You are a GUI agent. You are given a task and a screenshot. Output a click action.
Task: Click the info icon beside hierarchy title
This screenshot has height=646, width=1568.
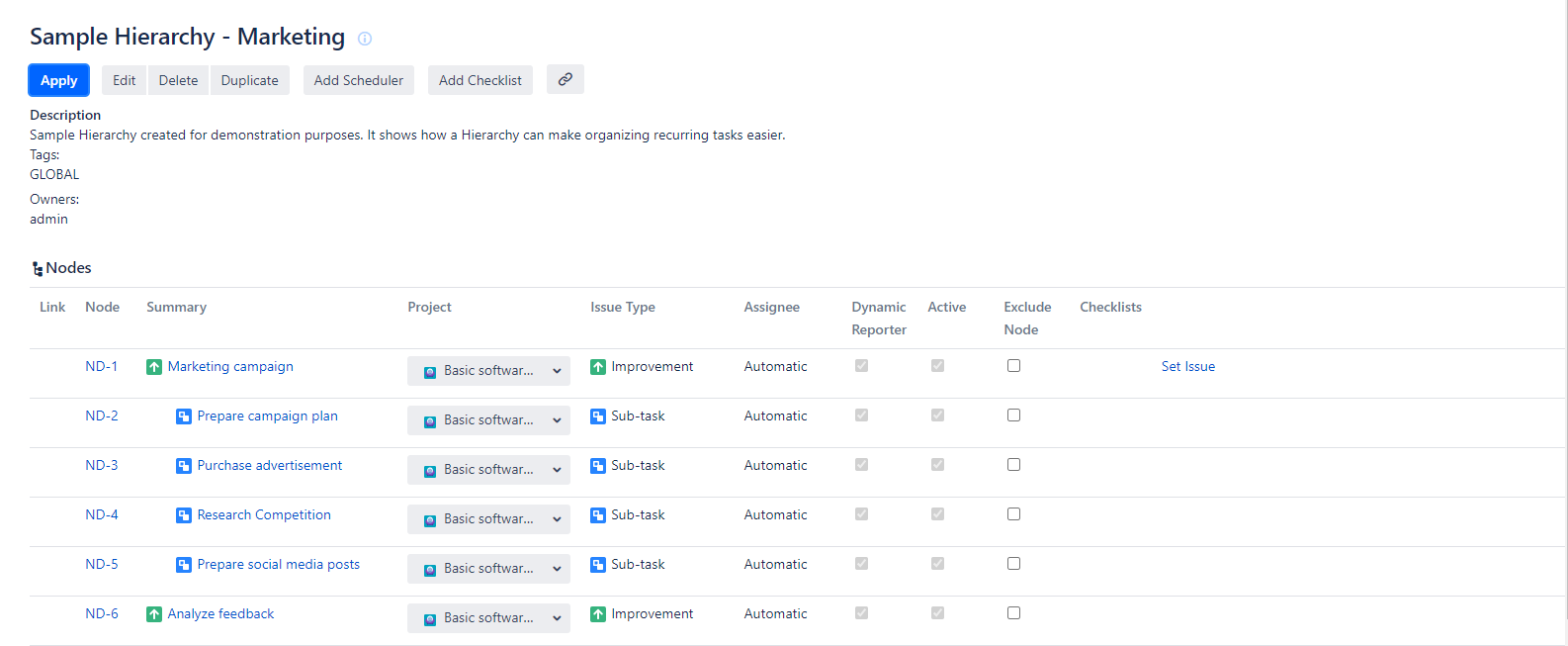tap(365, 39)
